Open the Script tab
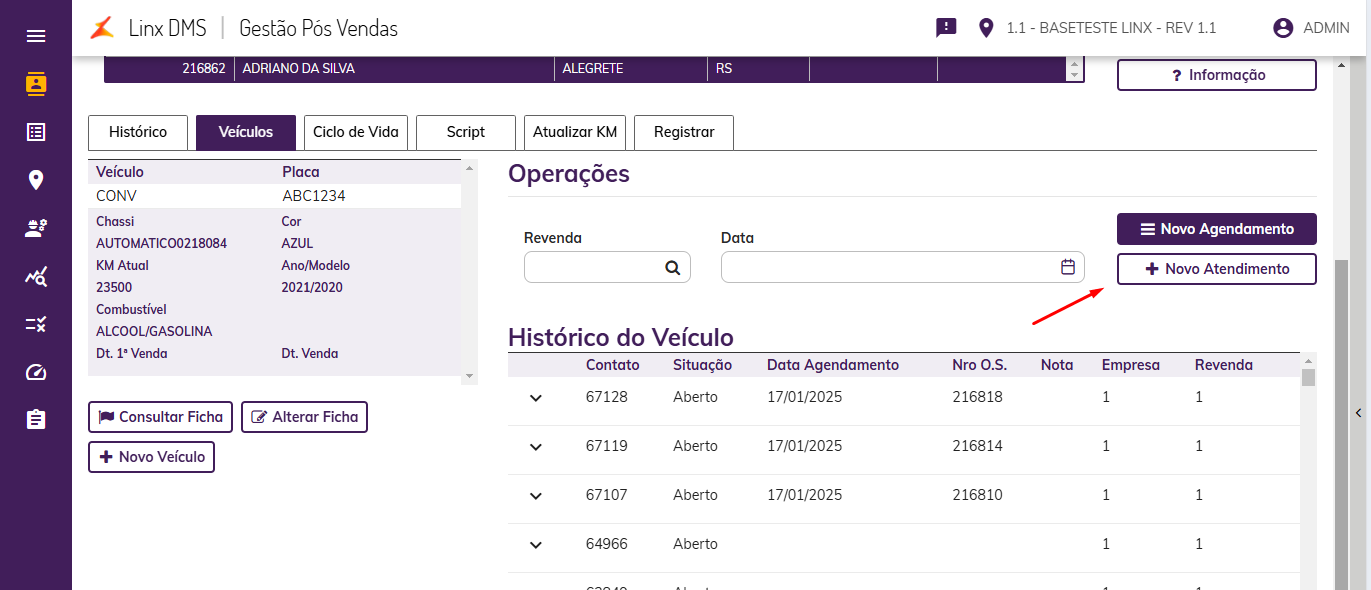This screenshot has height=590, width=1371. click(x=466, y=132)
